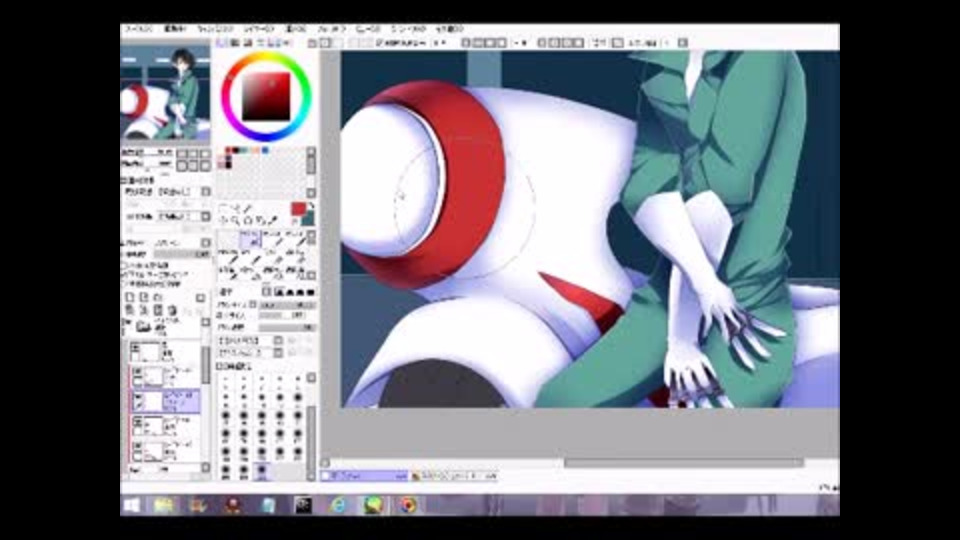Click the canvas horizontal scrollbar
Screen dimensions: 960x540
pyautogui.click(x=683, y=463)
